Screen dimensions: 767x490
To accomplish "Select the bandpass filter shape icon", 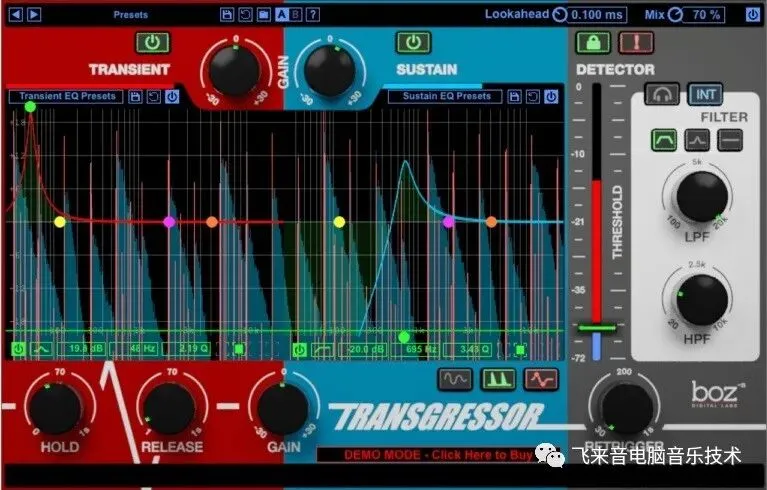I will click(664, 140).
